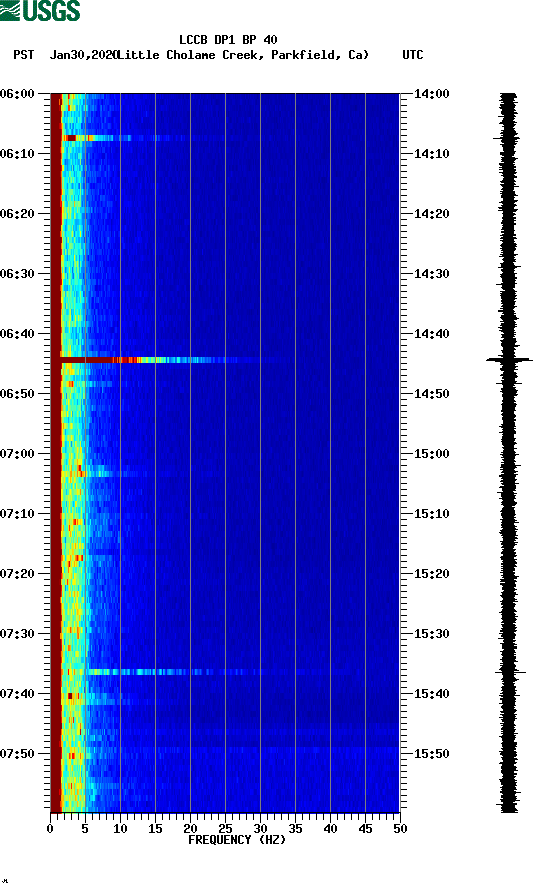Click the '06:30' PST time label
The image size is (552, 892).
(17, 274)
